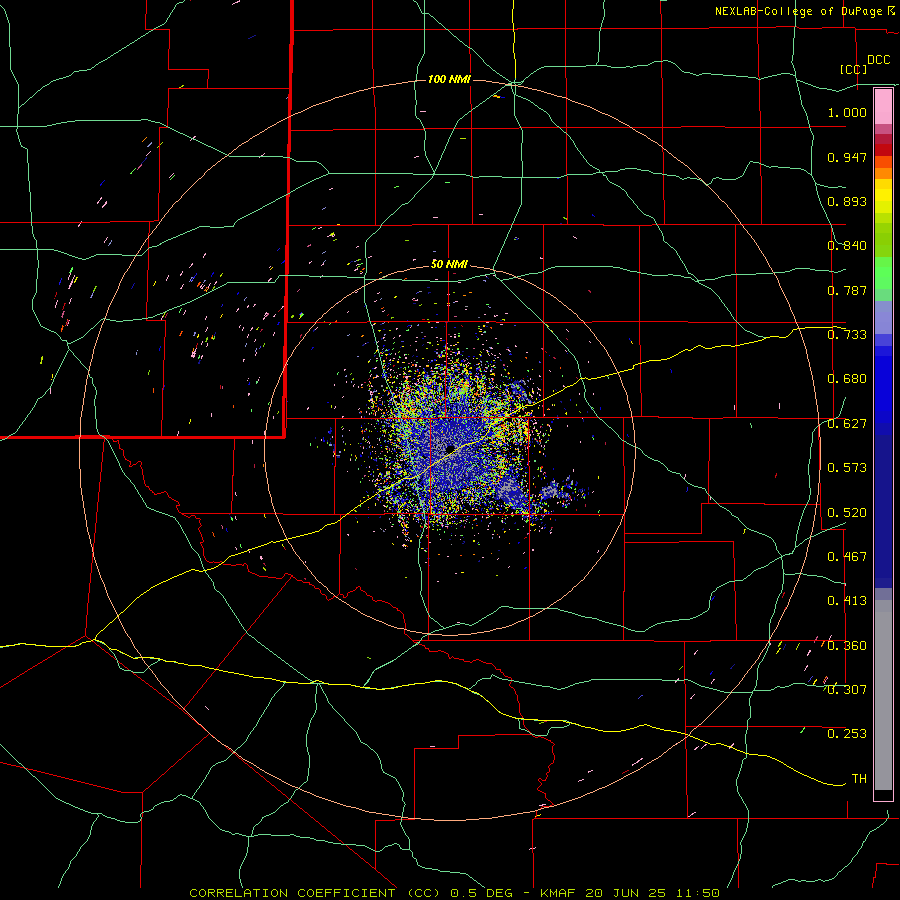Click the TH label at the scale bottom
This screenshot has width=900, height=900.
coord(859,779)
